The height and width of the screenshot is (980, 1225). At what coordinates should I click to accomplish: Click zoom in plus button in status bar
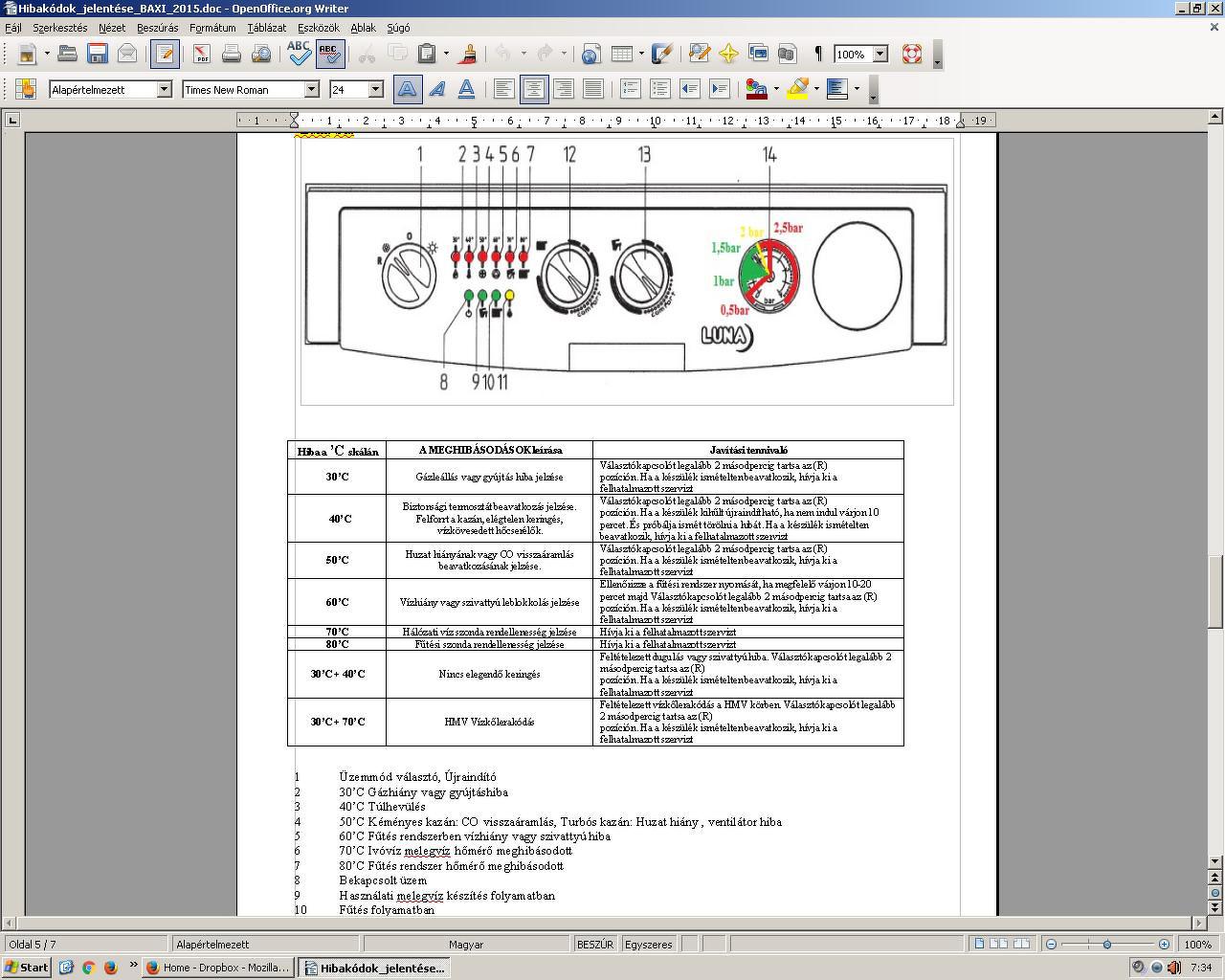pyautogui.click(x=1164, y=945)
